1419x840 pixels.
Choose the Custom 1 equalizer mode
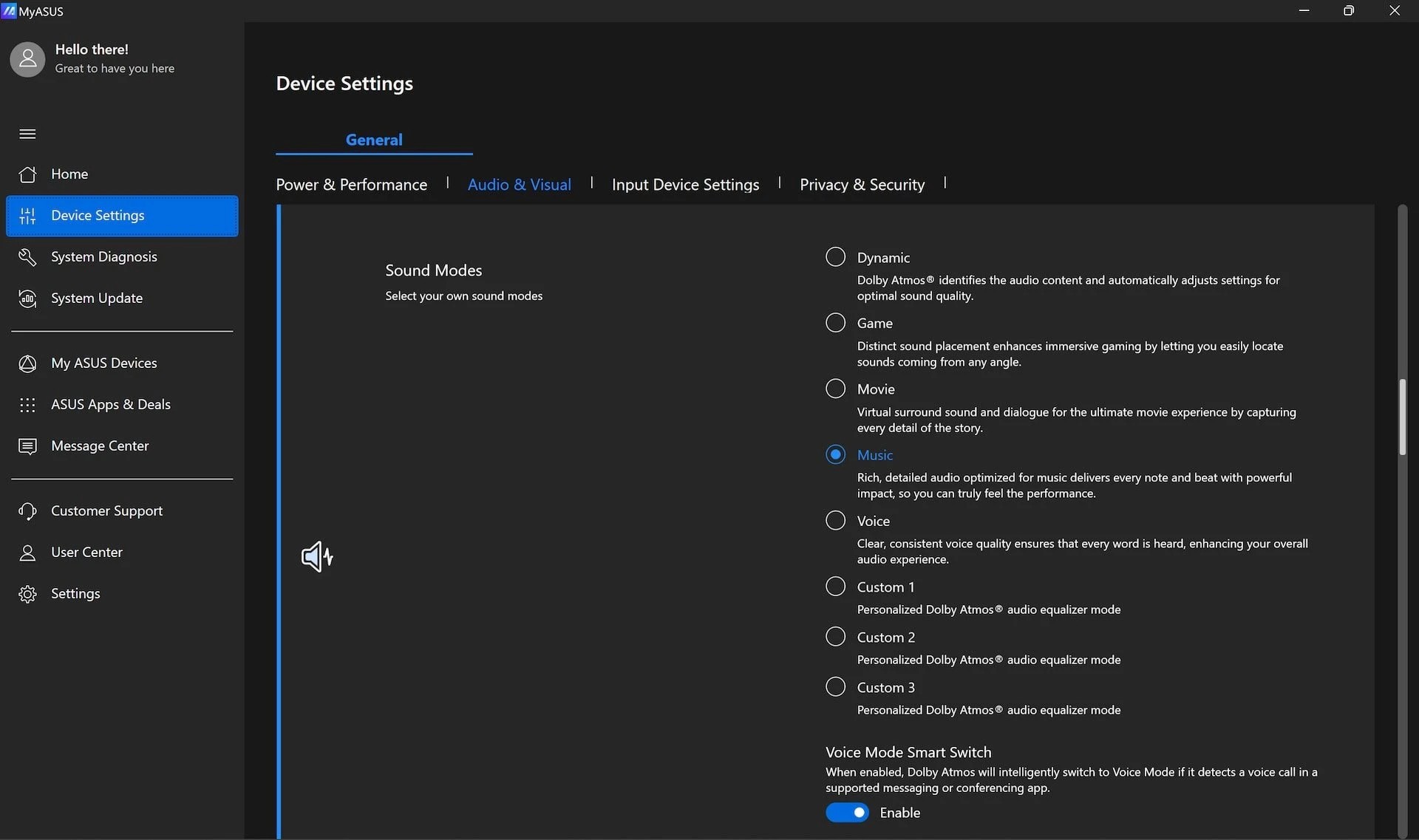coord(835,587)
